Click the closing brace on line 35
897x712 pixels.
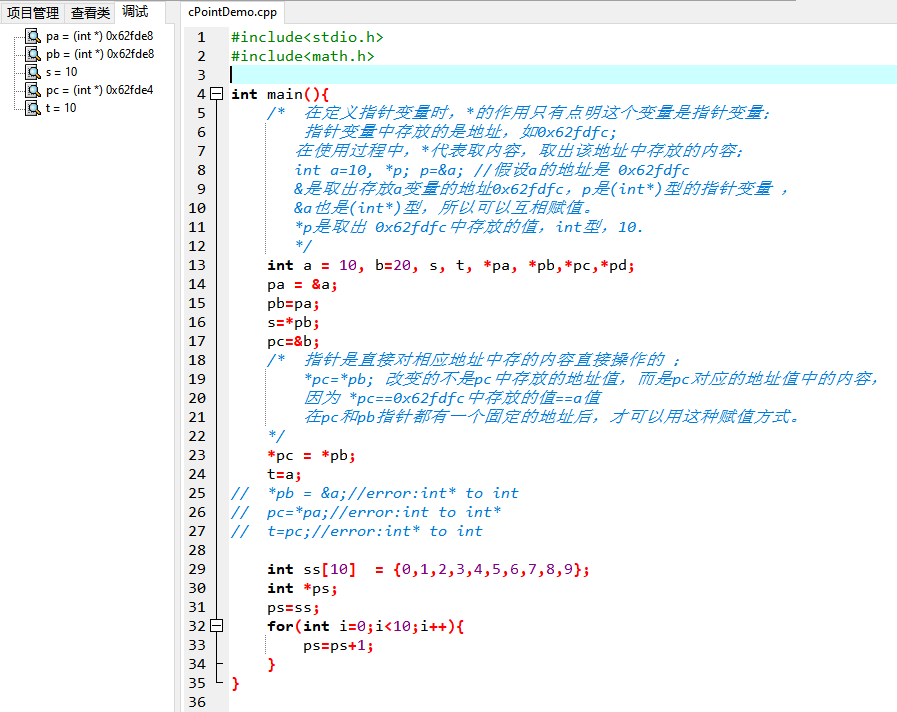click(x=235, y=683)
